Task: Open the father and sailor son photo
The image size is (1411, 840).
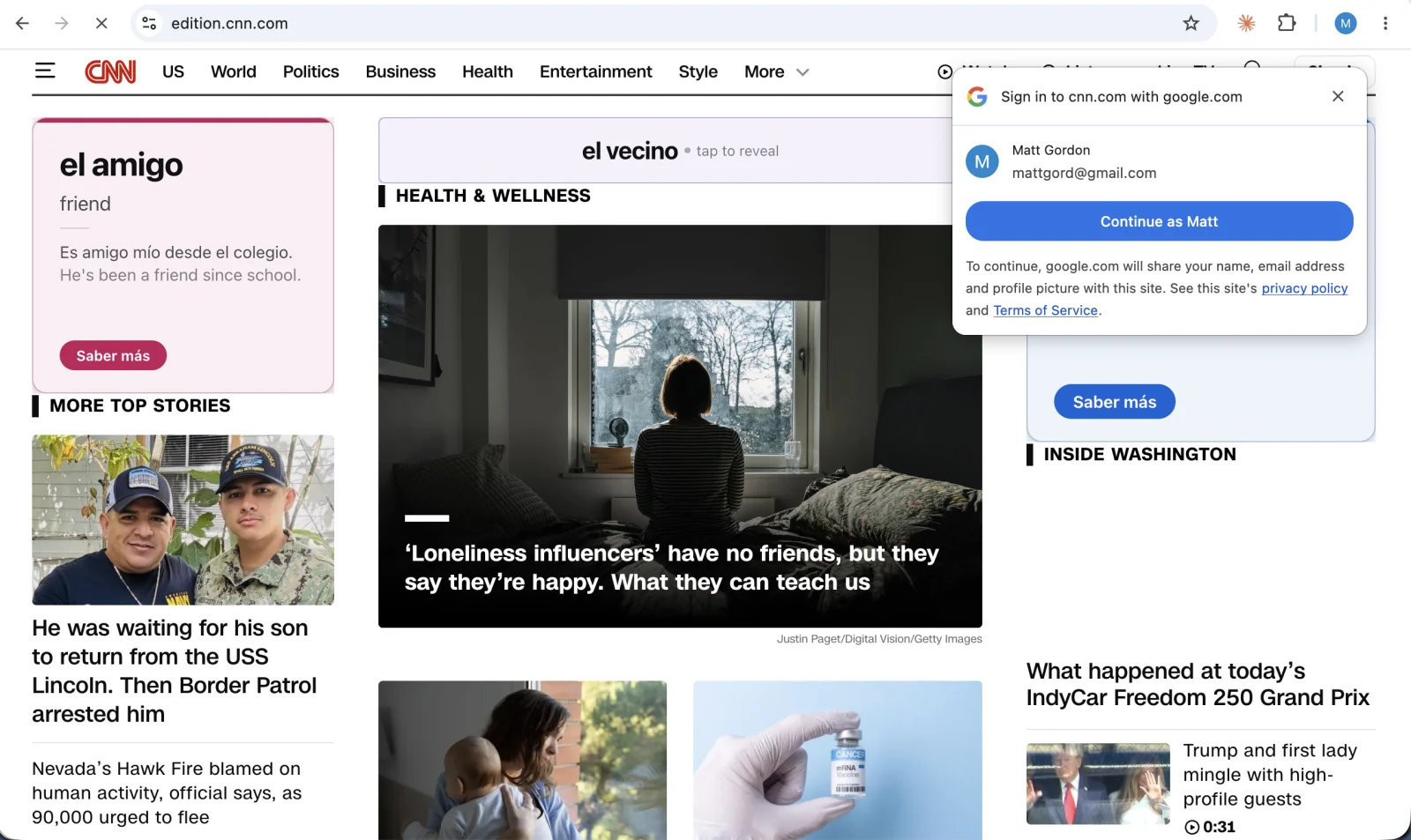Action: [x=183, y=520]
